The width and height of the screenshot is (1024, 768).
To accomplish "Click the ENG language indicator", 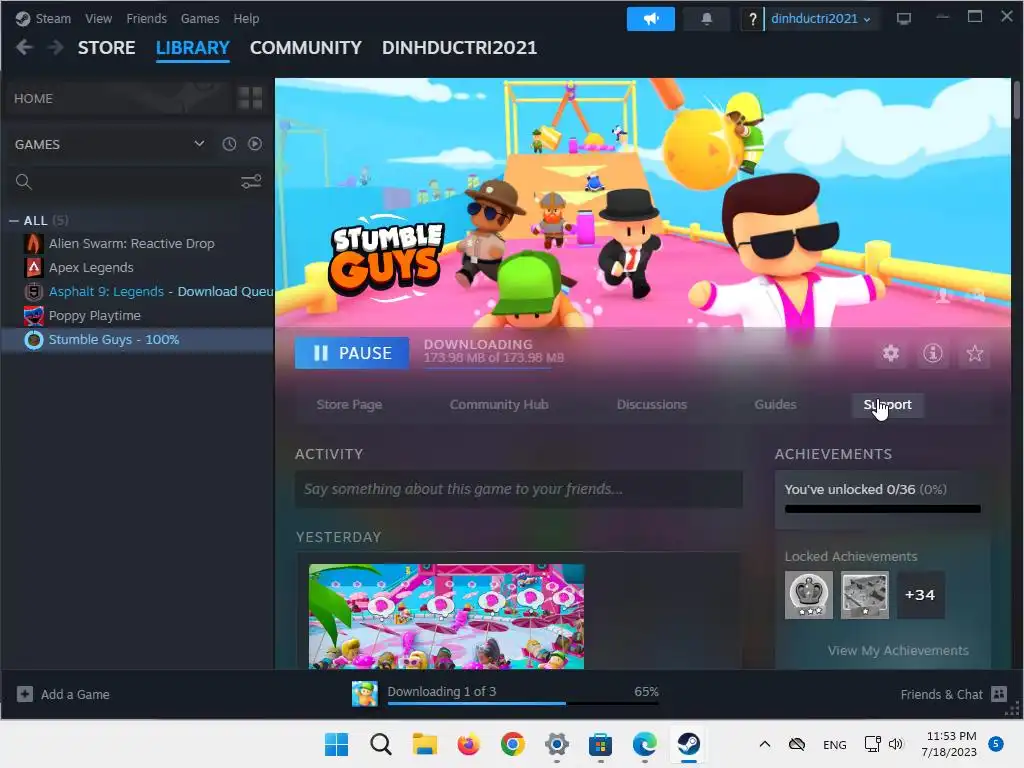I will (835, 744).
